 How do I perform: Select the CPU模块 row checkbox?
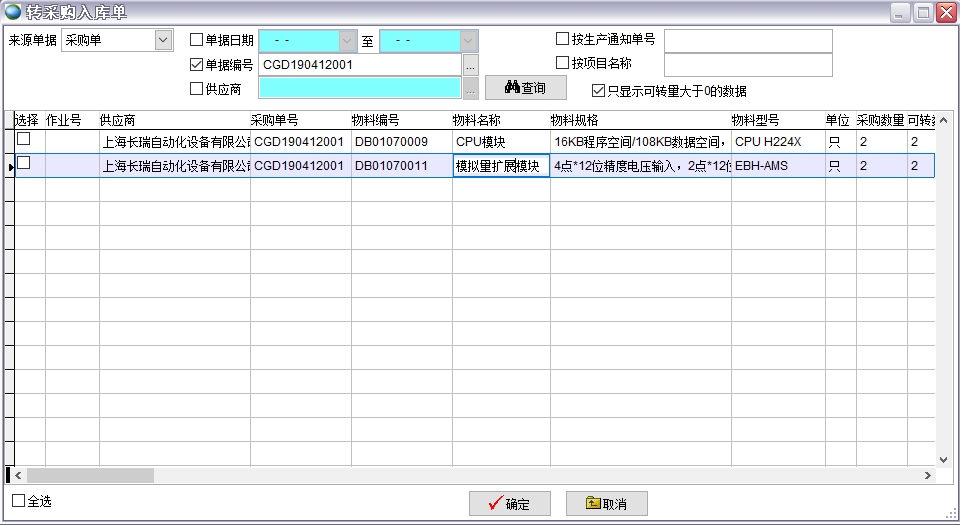[x=23, y=139]
